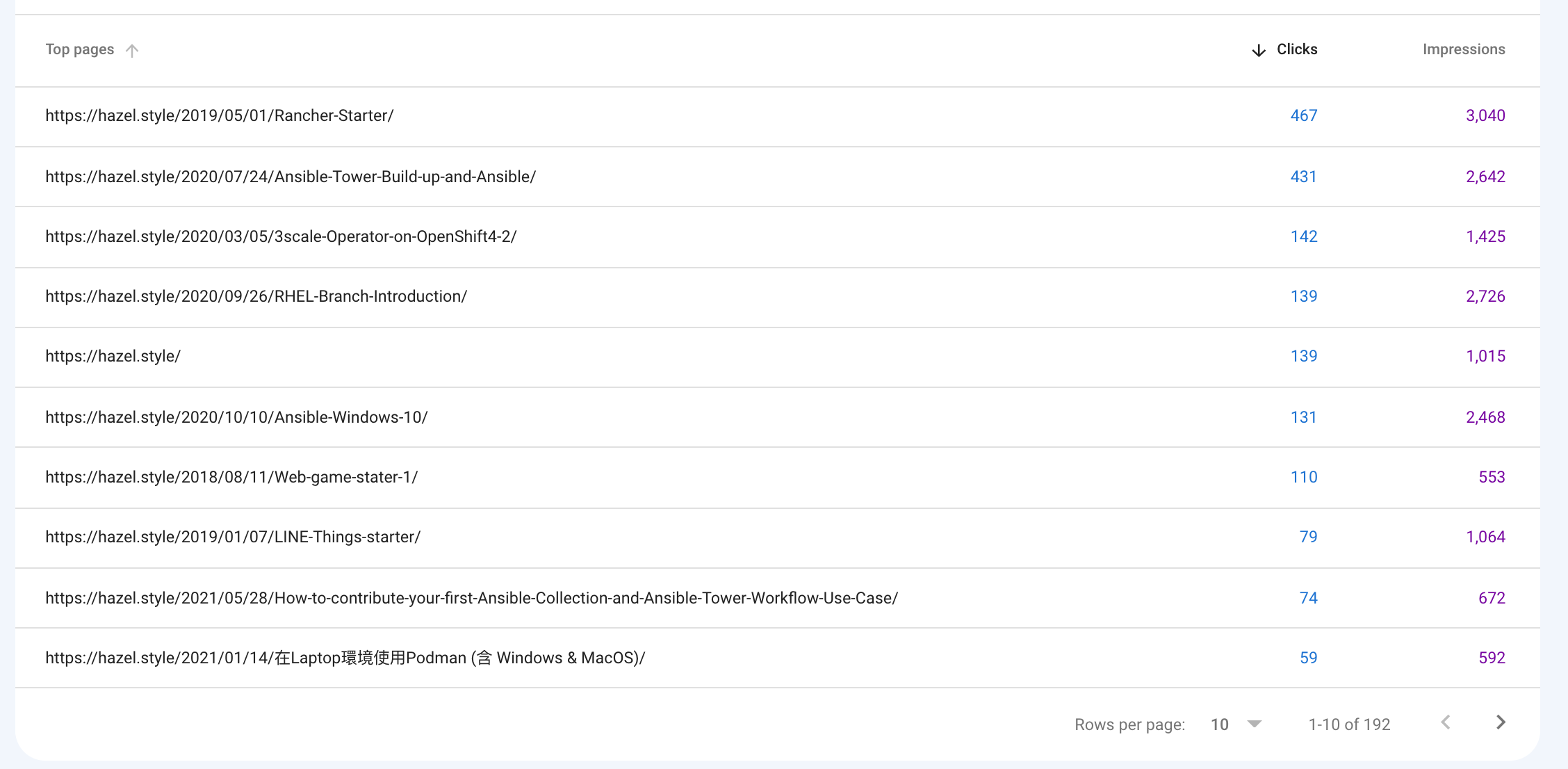Click the 131 clicks value
Screen dimensions: 1568x769
[x=1304, y=417]
